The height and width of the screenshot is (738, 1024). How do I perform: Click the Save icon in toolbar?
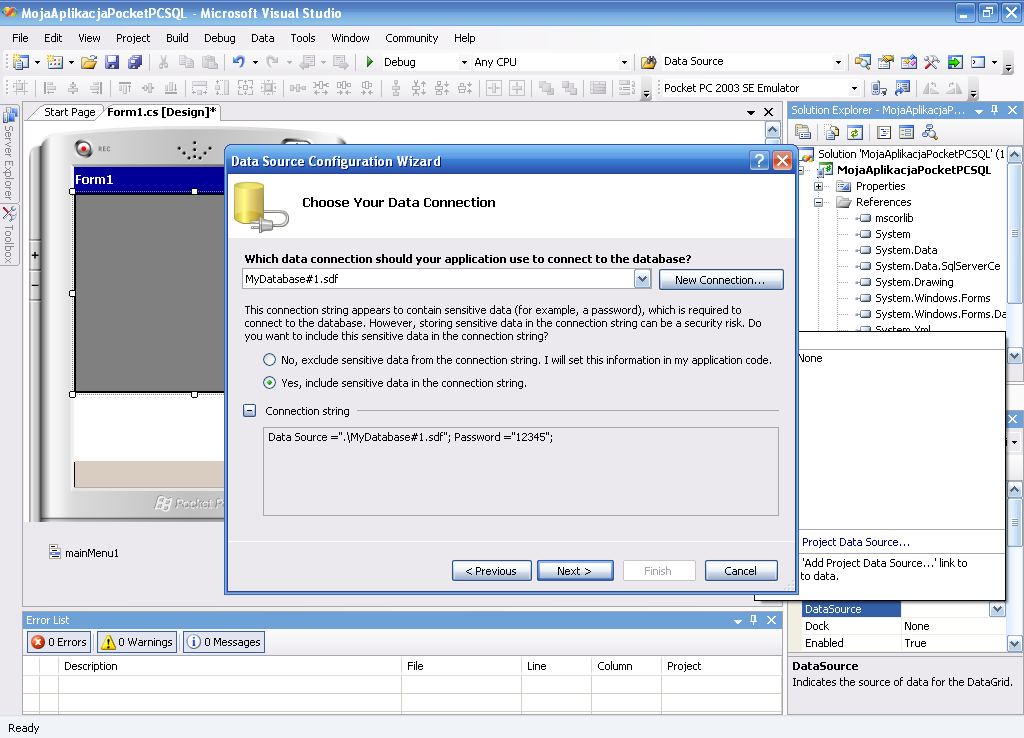point(112,62)
